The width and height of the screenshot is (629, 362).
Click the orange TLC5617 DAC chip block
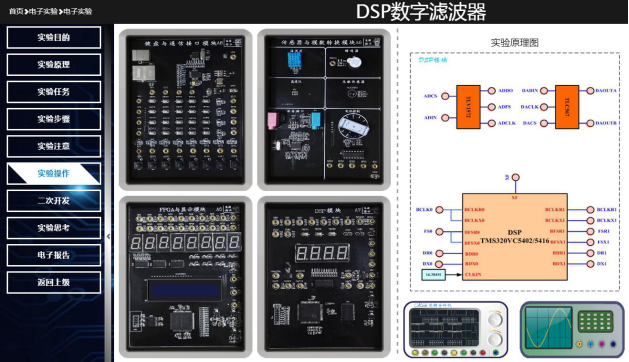[x=567, y=107]
